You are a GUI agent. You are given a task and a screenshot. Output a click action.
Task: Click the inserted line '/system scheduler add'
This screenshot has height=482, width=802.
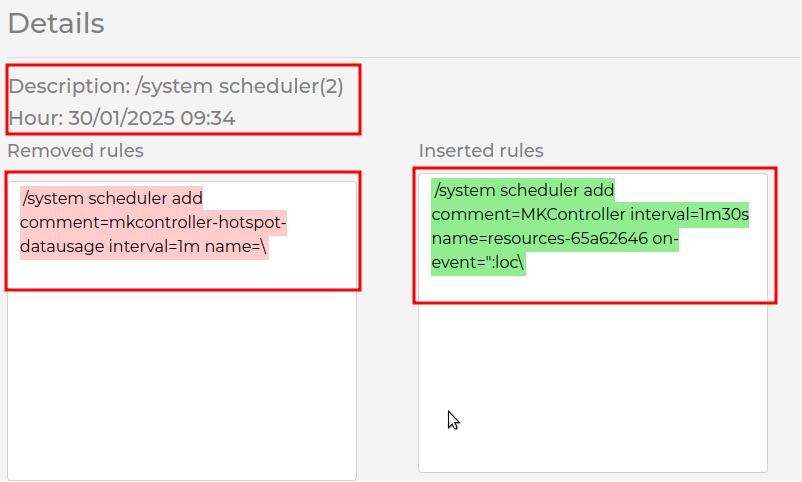524,190
